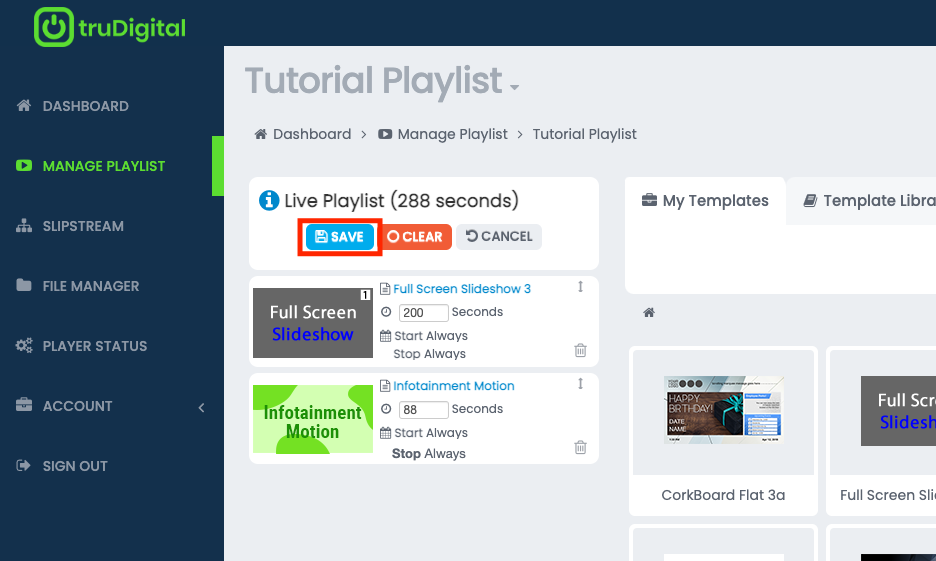Open the Slipstream section
The width and height of the screenshot is (936, 561).
tap(83, 226)
